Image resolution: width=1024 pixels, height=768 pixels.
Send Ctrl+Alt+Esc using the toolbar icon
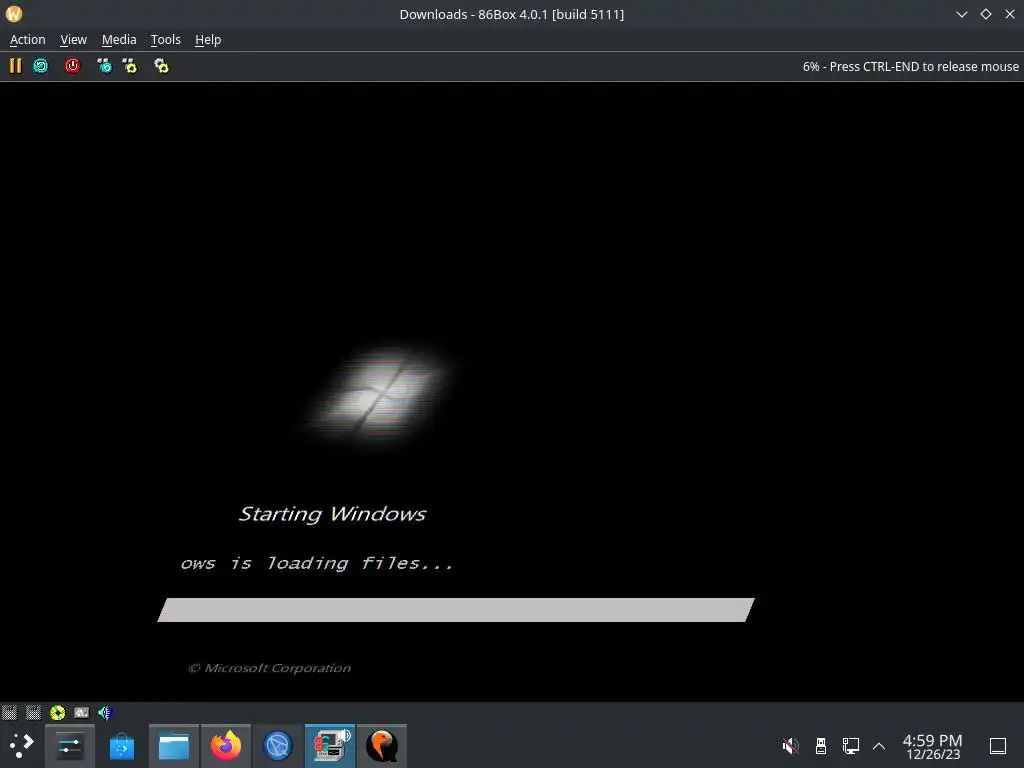click(130, 66)
